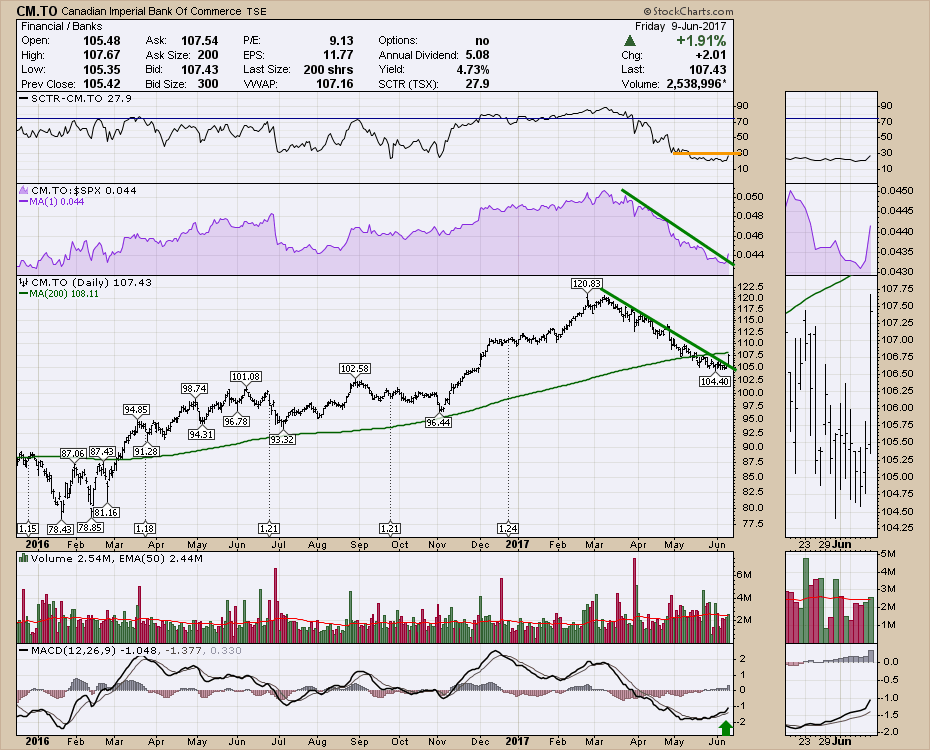The image size is (930, 750).
Task: Click the Ask price 107.54
Action: pyautogui.click(x=199, y=41)
